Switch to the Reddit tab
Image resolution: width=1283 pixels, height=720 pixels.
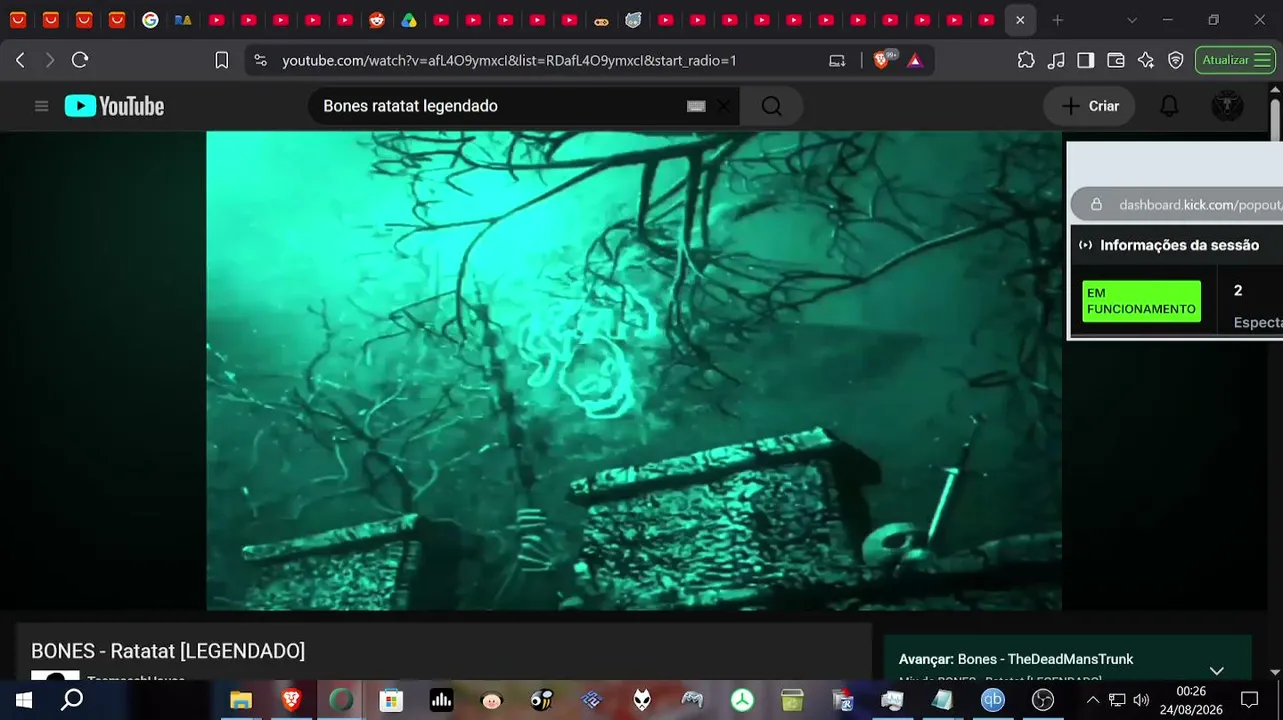click(x=376, y=20)
